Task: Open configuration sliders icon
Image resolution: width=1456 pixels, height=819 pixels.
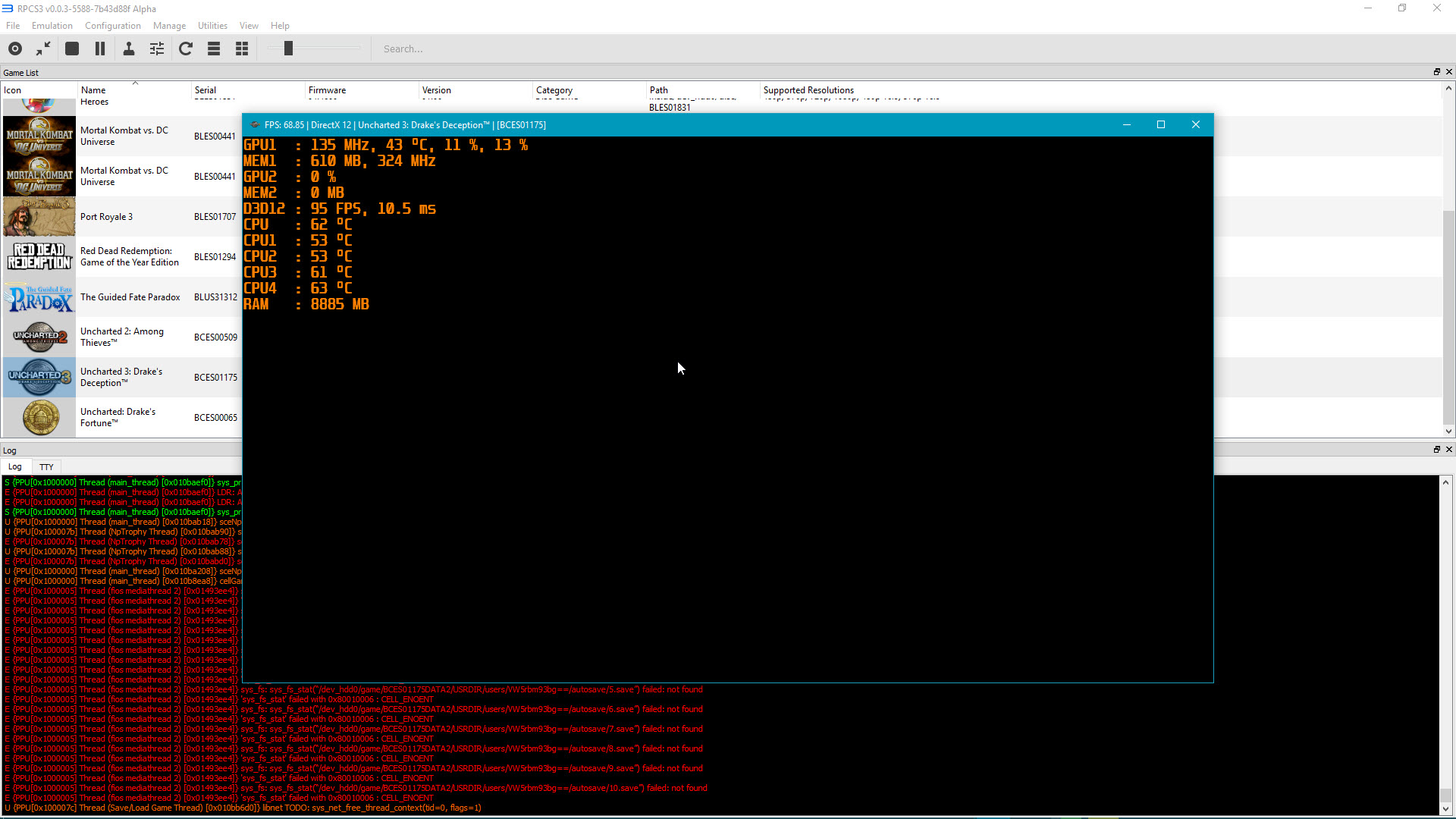Action: point(157,49)
